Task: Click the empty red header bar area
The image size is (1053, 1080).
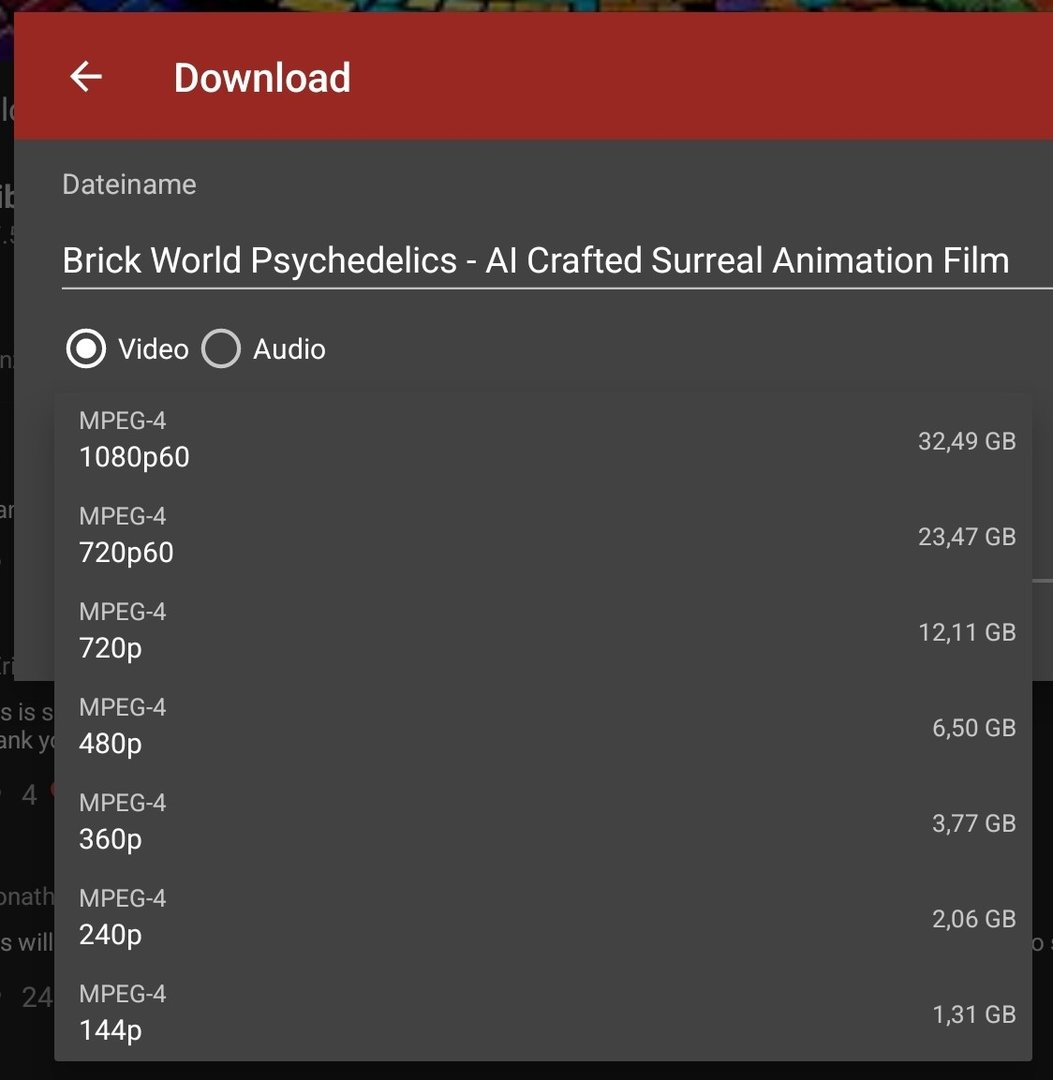Action: click(x=700, y=78)
